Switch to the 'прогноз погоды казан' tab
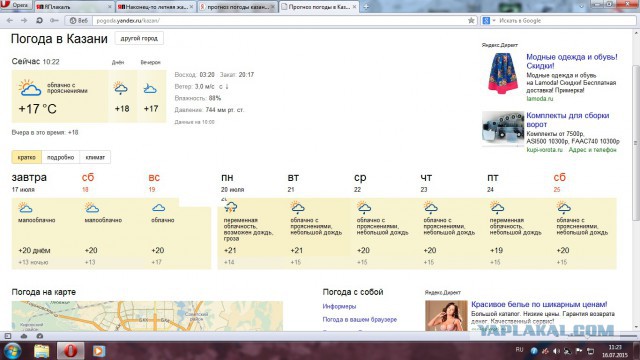640x360 pixels. pos(238,7)
